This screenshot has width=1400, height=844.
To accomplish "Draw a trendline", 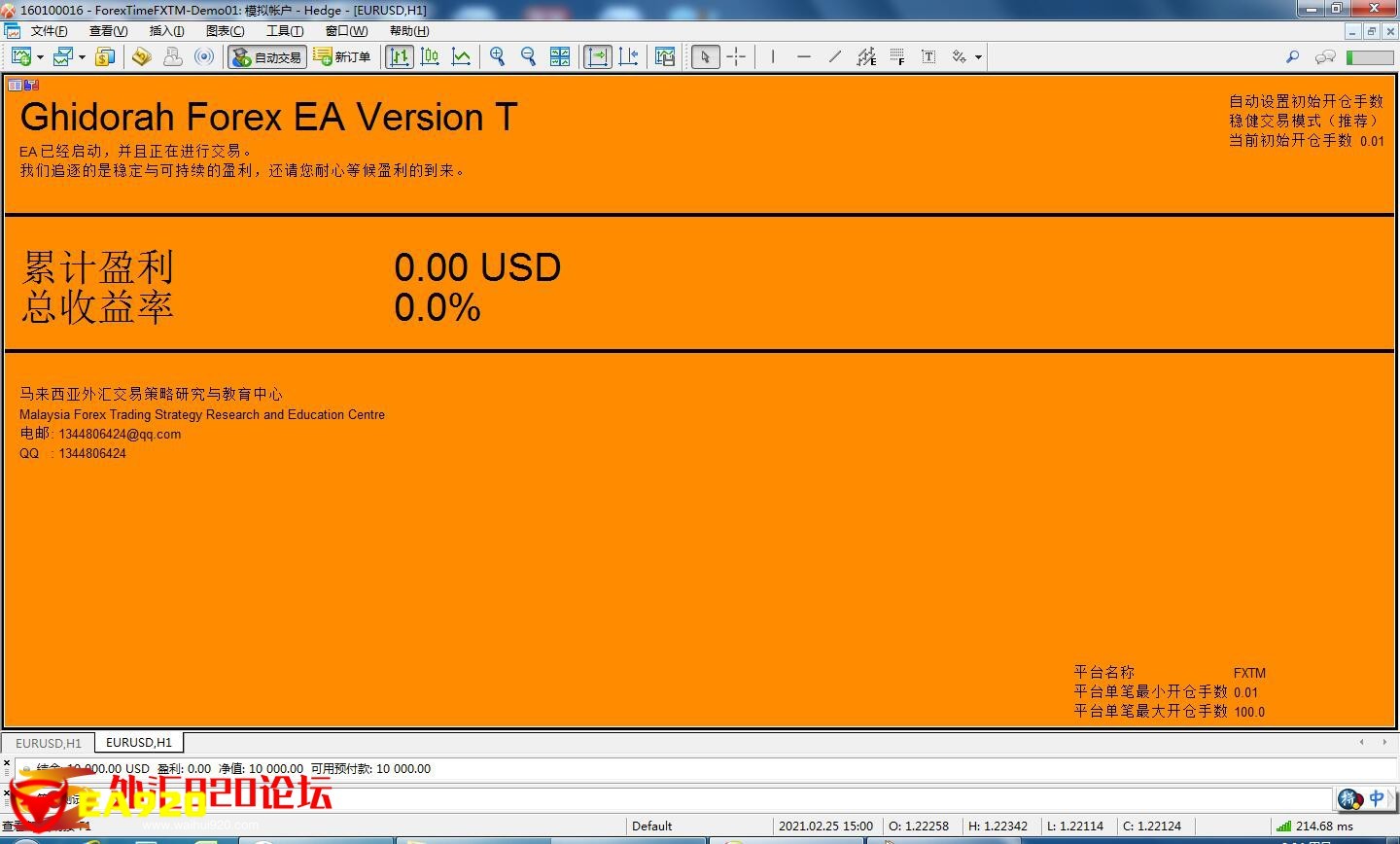I will pyautogui.click(x=835, y=57).
